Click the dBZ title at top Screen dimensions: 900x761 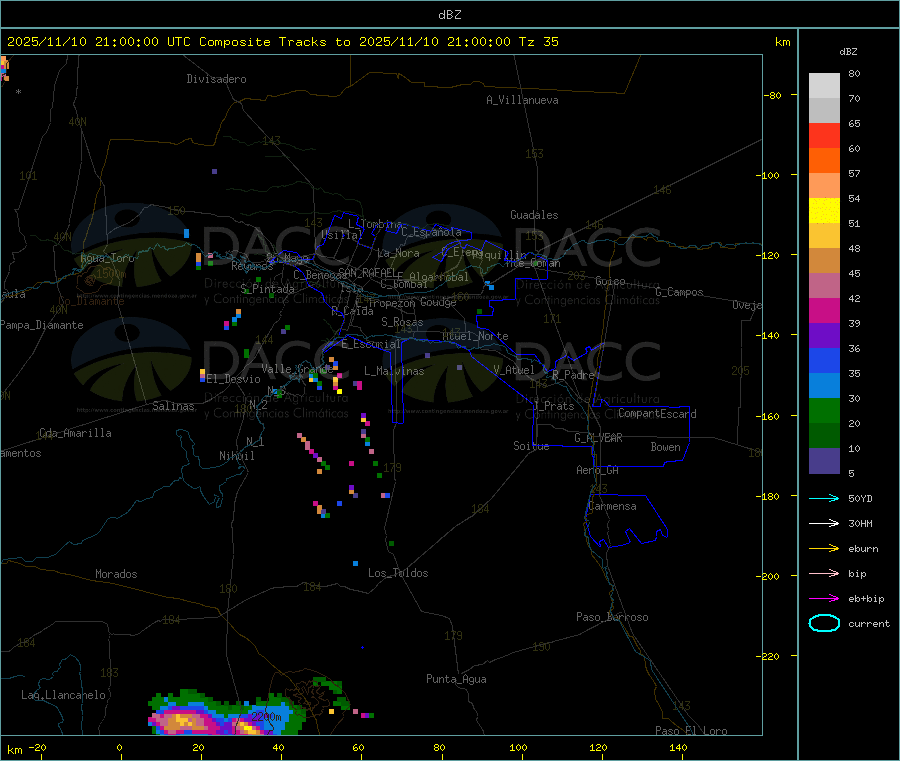[449, 15]
